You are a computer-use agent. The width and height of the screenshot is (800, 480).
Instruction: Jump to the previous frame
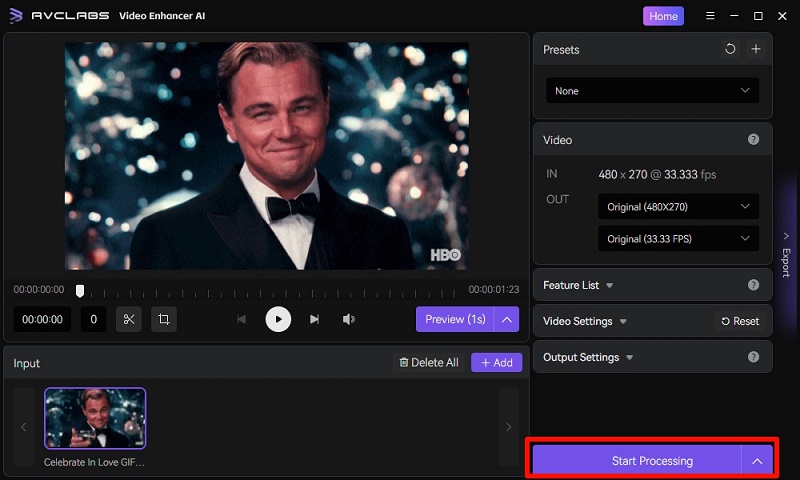click(241, 319)
